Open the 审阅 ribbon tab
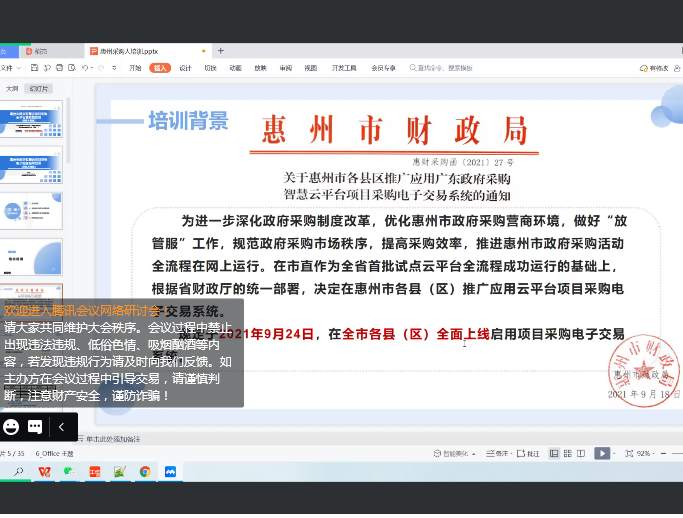Screen dimensions: 683x518 pos(286,68)
